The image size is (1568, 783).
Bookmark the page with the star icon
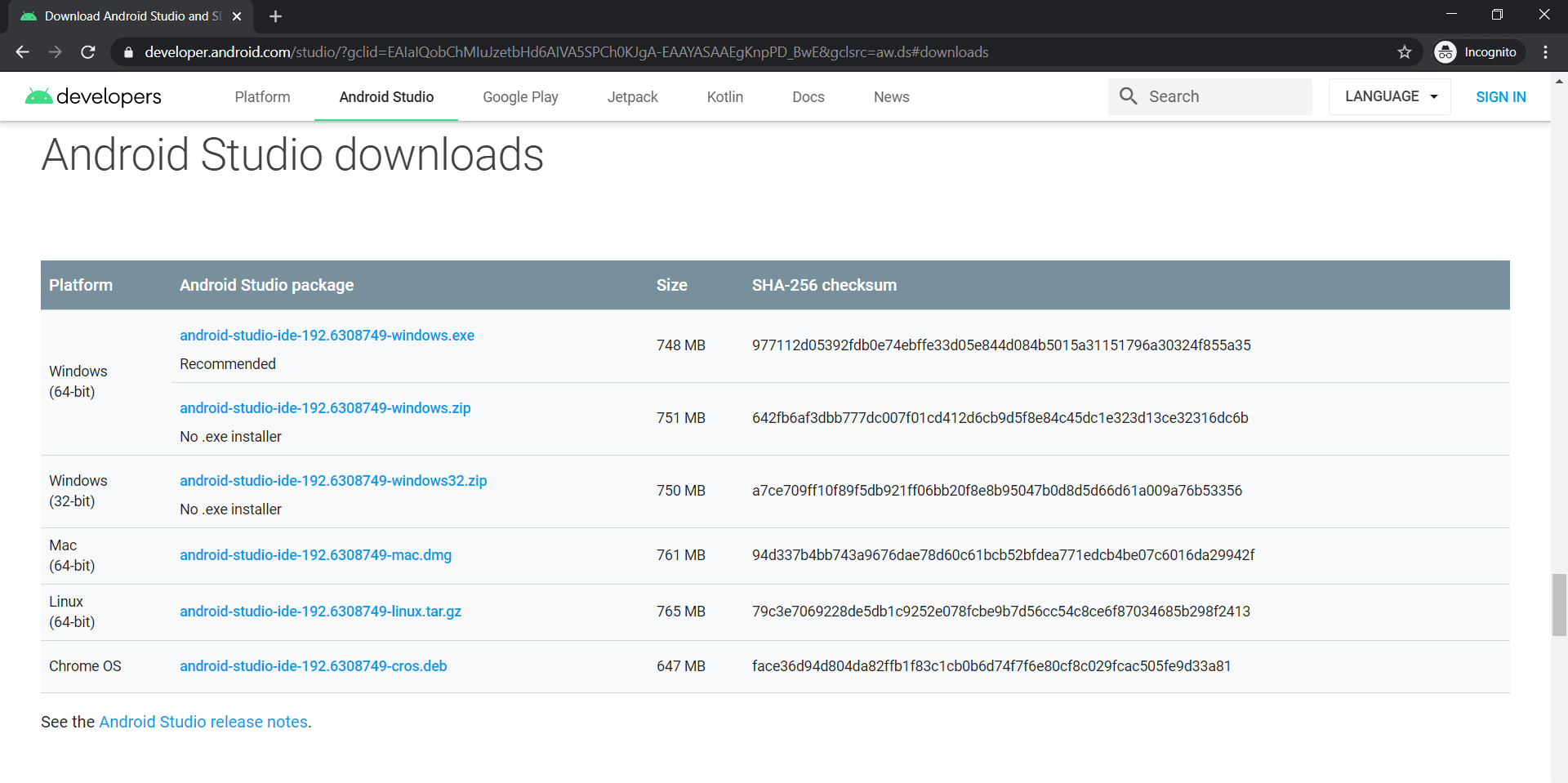pos(1405,51)
